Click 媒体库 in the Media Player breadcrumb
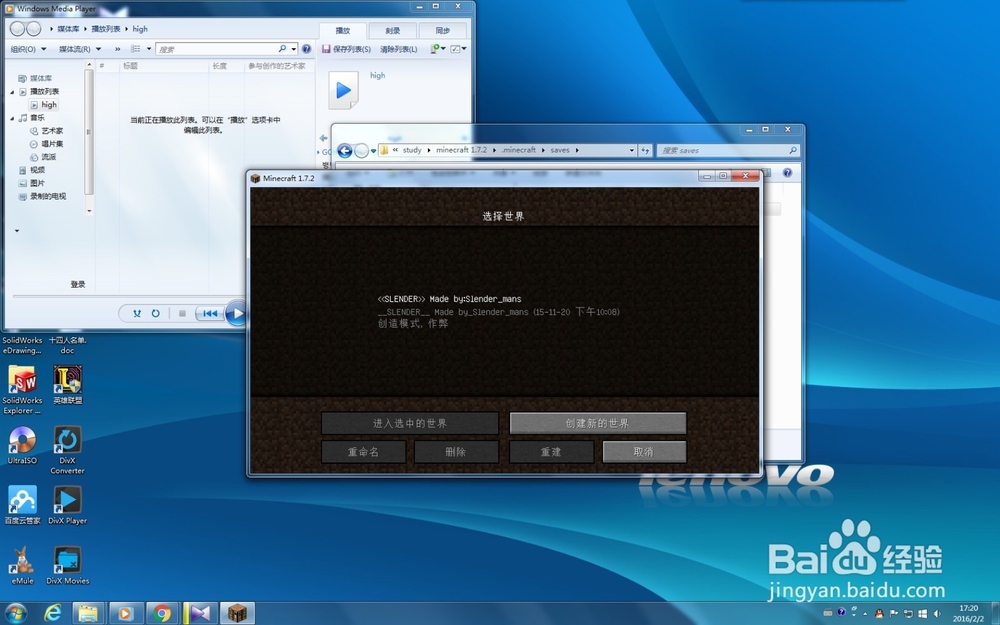The image size is (1000, 625). point(69,29)
